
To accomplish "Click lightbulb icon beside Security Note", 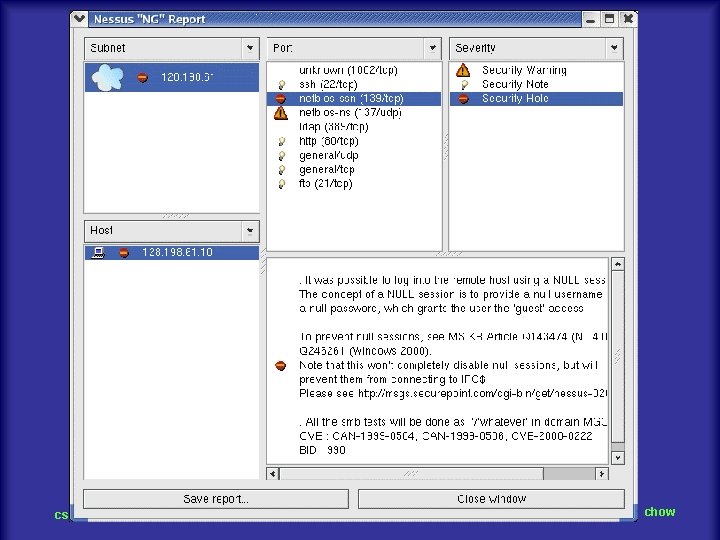I will point(464,84).
